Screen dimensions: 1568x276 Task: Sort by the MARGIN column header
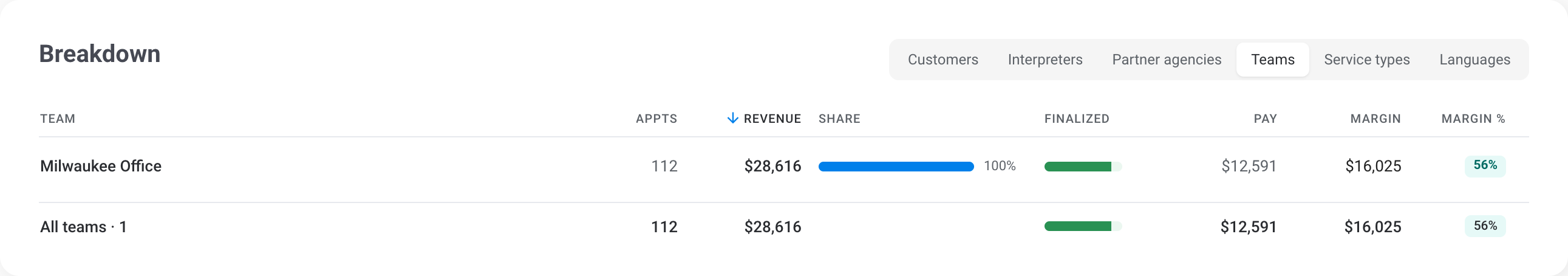click(x=1375, y=119)
